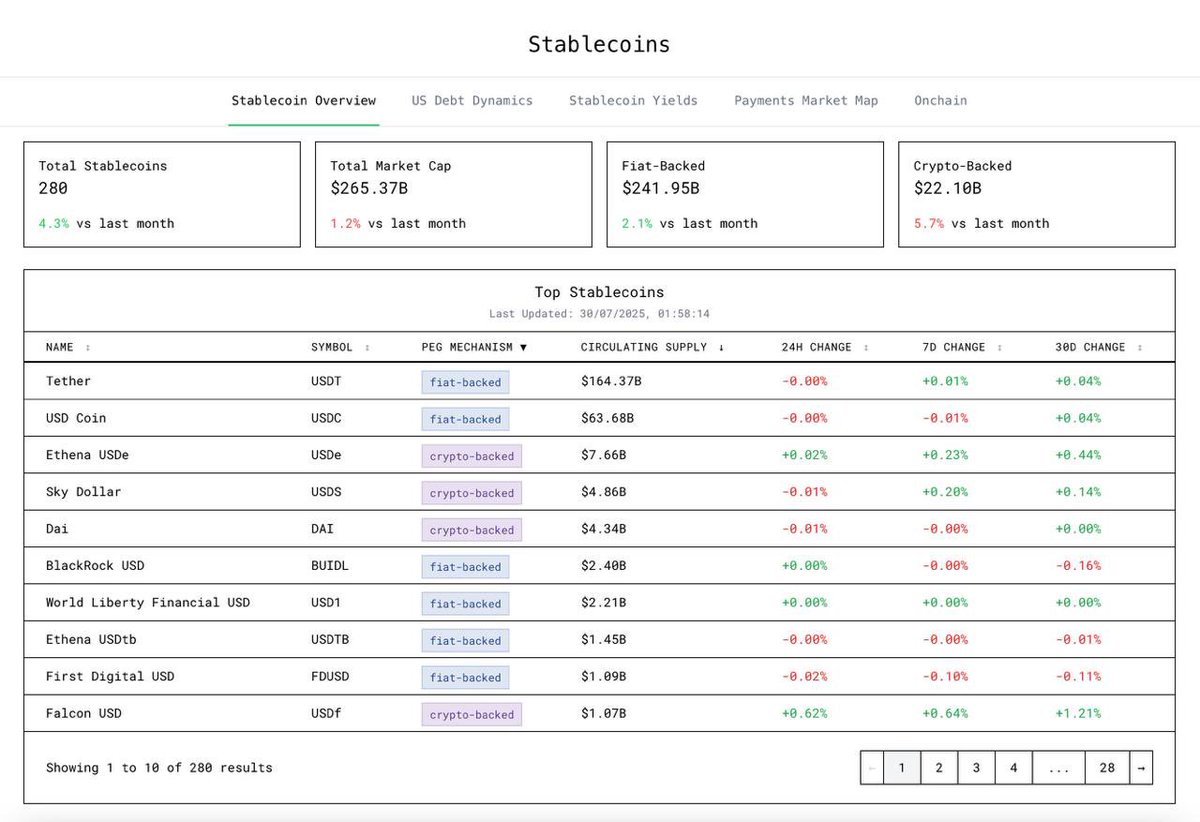Click the First Digital USD name
This screenshot has width=1200, height=822.
[110, 677]
